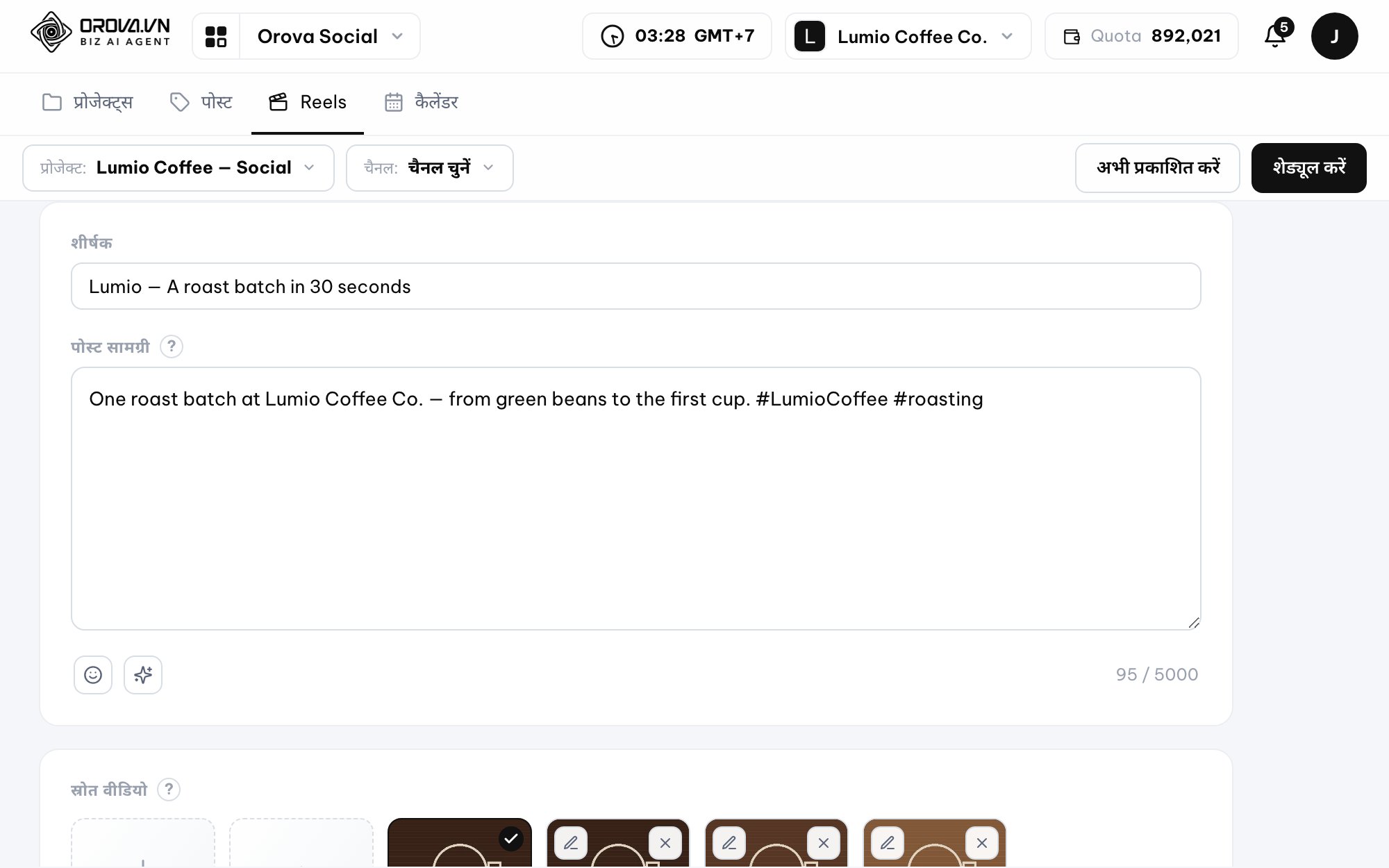Click pencil edit icon on lightest tan thumbnail
The height and width of the screenshot is (868, 1389).
coord(888,843)
